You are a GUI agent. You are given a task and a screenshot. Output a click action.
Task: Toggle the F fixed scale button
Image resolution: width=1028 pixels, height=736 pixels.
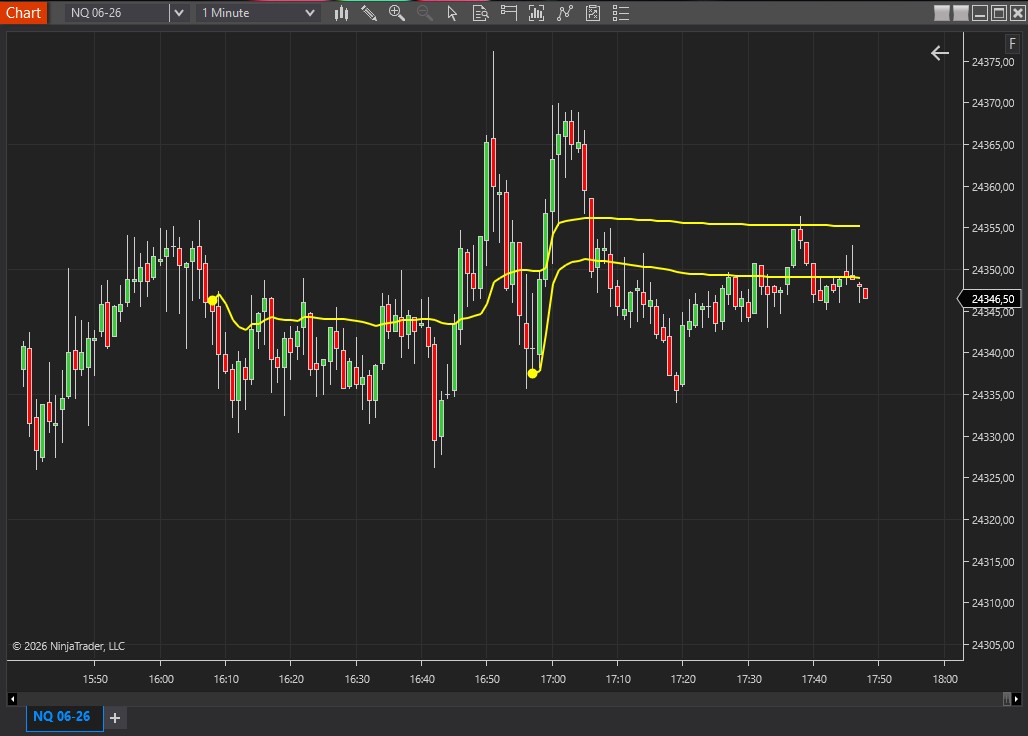pyautogui.click(x=1012, y=44)
